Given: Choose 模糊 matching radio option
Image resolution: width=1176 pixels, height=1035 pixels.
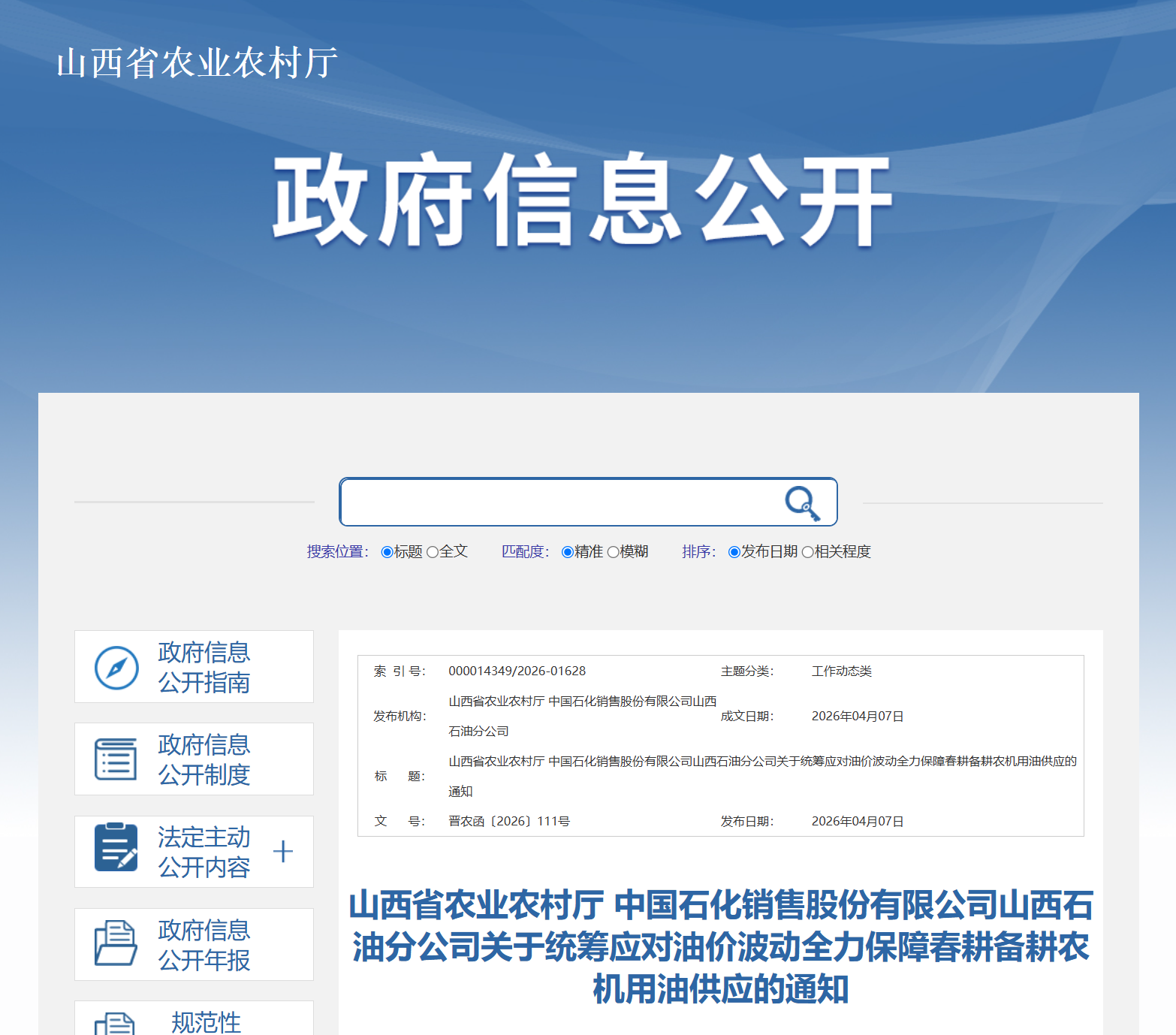Looking at the screenshot, I should (614, 552).
